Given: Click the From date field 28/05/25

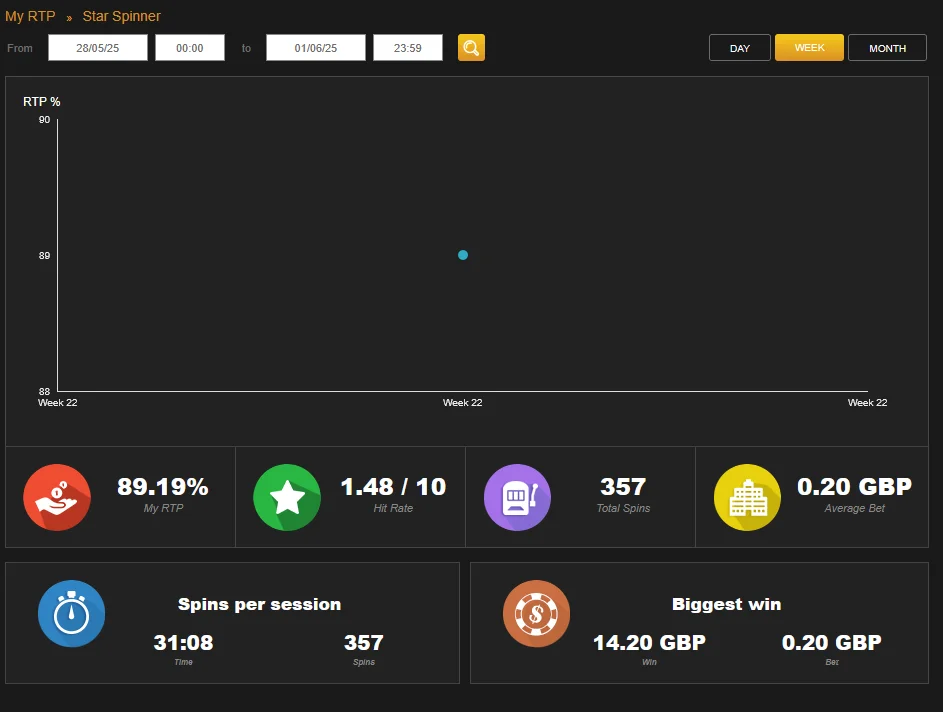Looking at the screenshot, I should click(97, 48).
